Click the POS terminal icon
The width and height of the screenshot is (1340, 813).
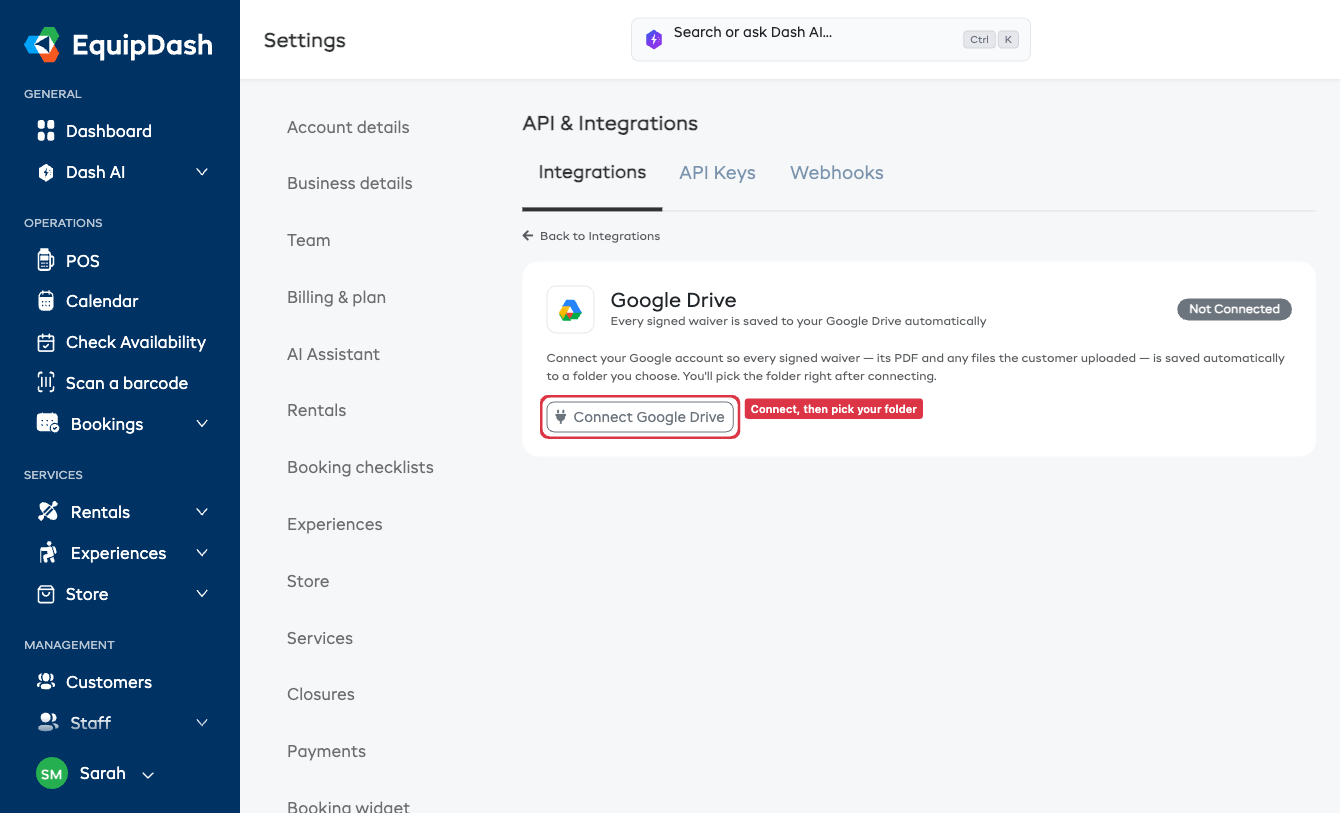(x=45, y=260)
